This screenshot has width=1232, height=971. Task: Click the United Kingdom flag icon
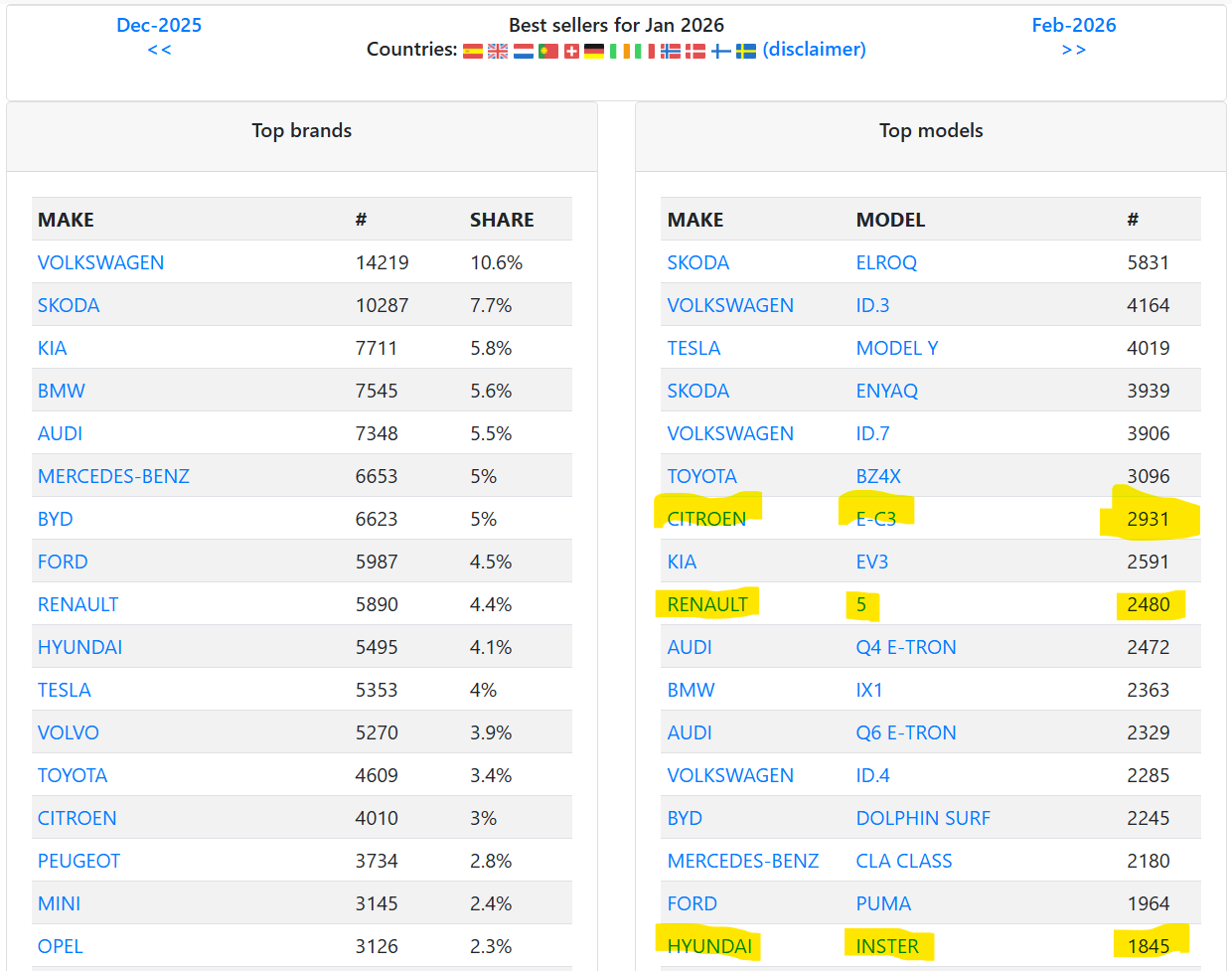pos(498,51)
